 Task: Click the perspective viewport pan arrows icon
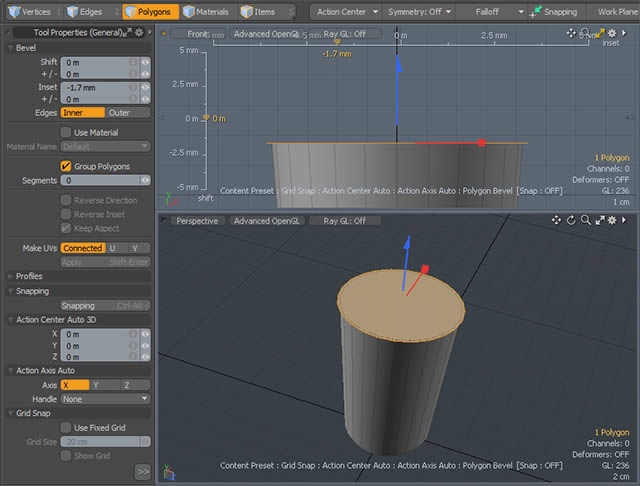coord(557,220)
